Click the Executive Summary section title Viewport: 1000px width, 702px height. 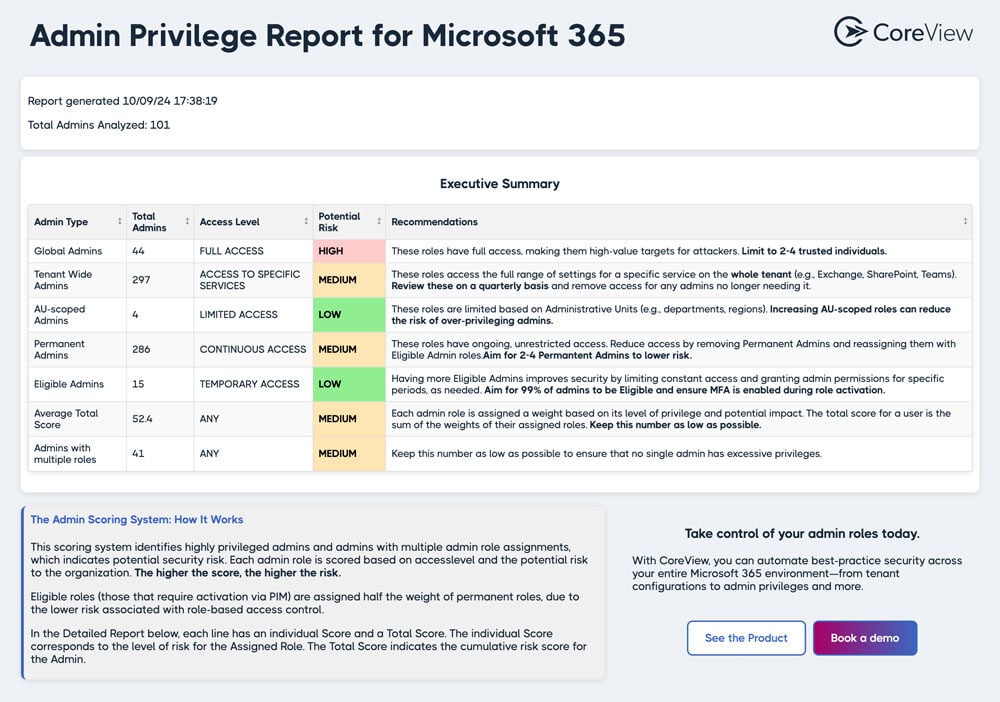[499, 184]
